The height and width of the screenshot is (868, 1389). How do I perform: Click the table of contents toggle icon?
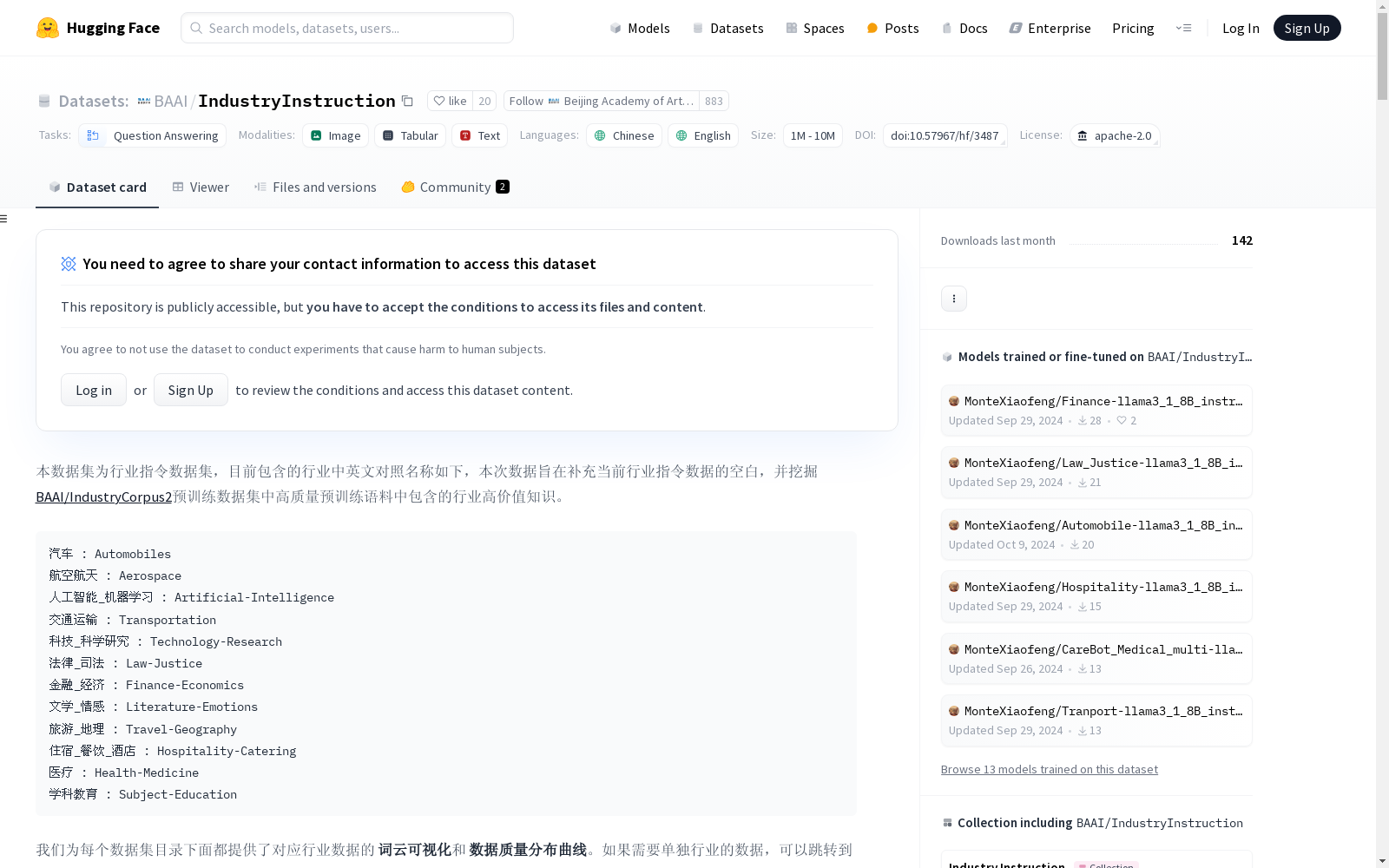tap(4, 219)
